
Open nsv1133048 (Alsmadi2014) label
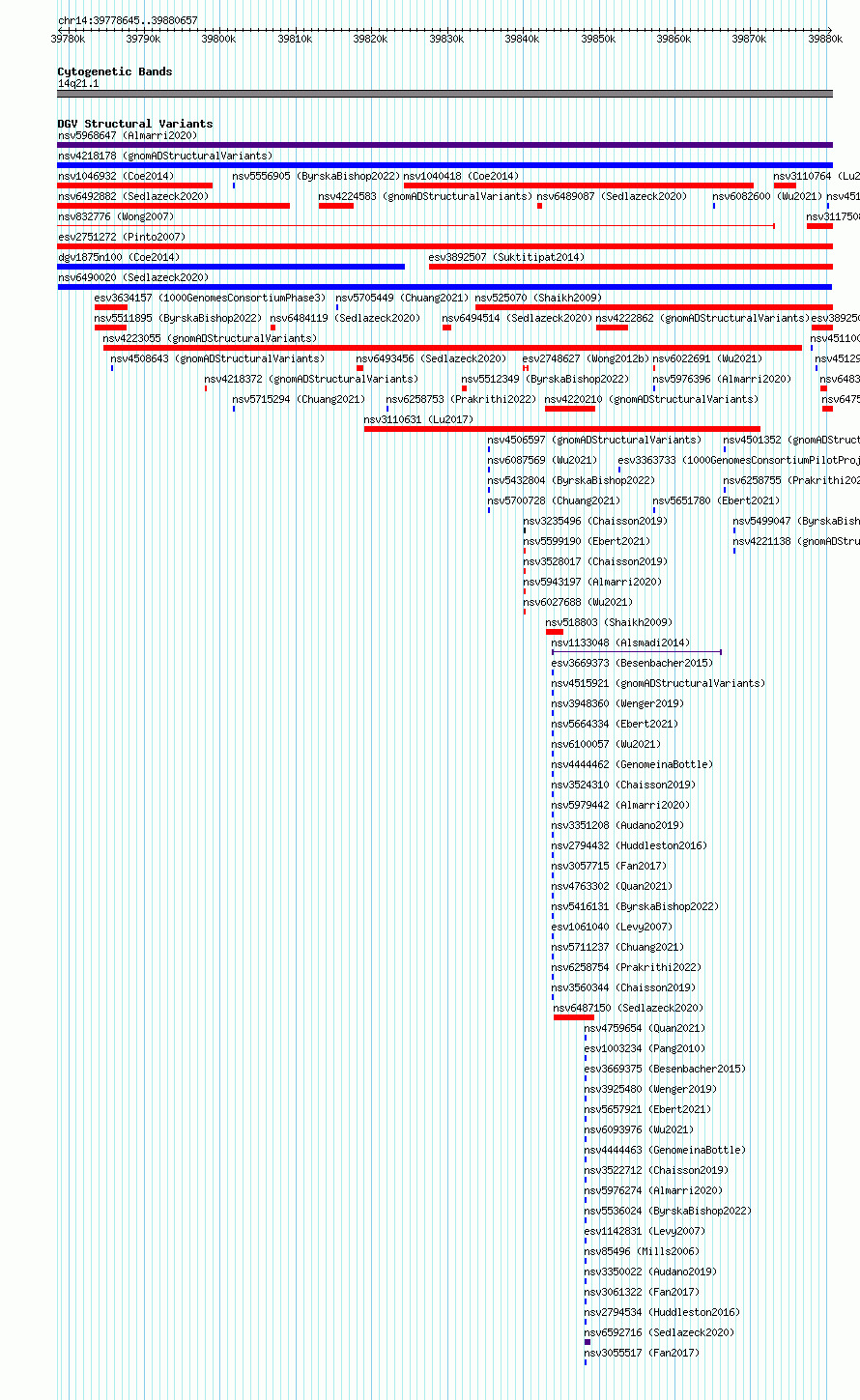621,643
